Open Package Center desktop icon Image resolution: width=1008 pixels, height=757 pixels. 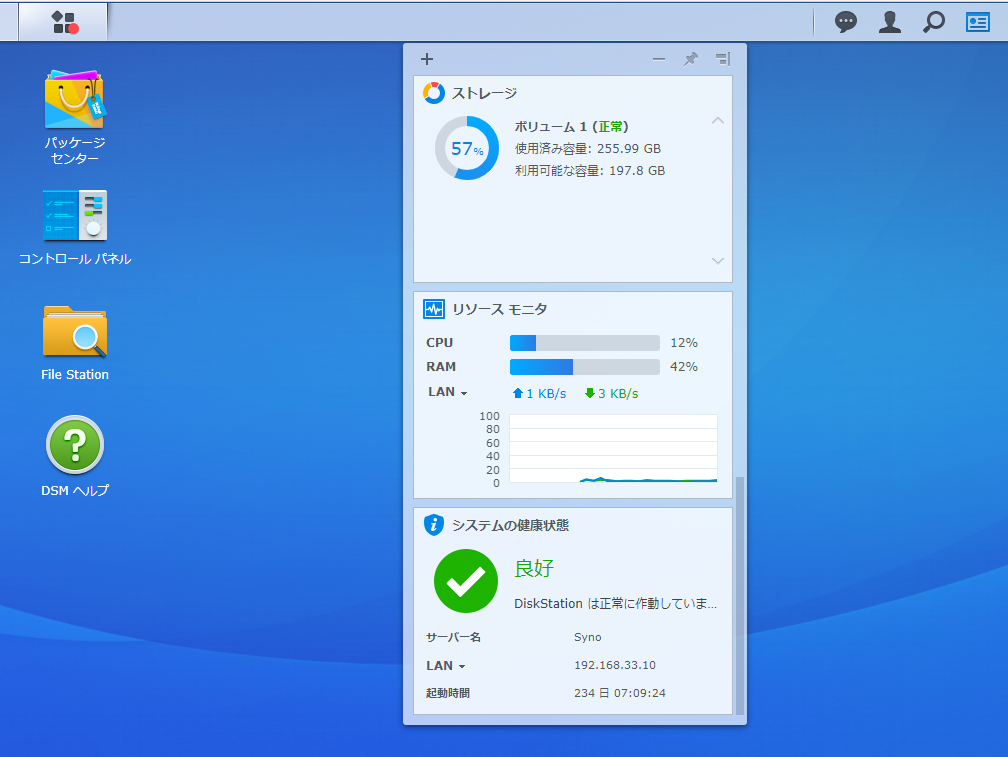75,117
